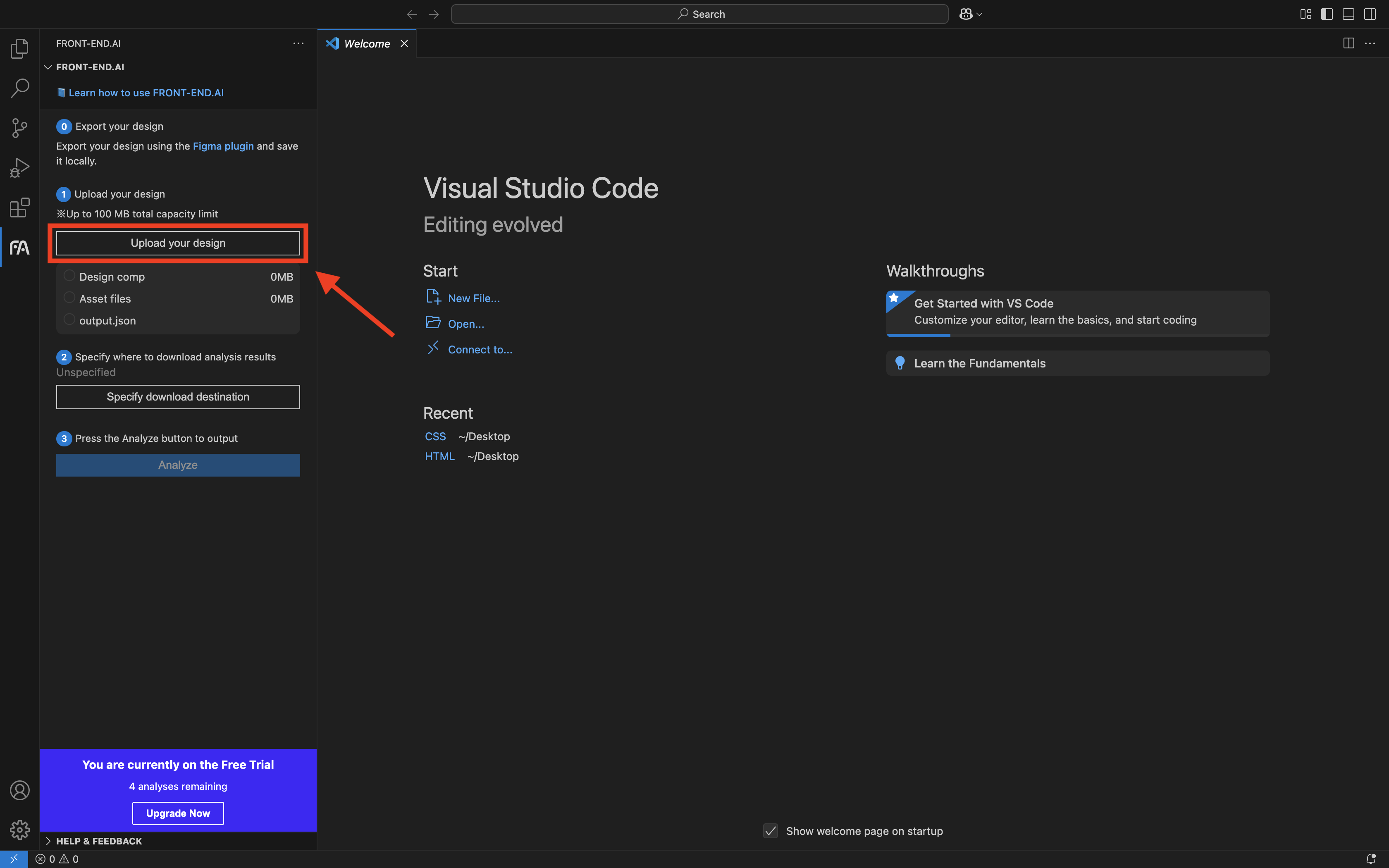Open Learn the Fundamentals walkthrough
Image resolution: width=1389 pixels, height=868 pixels.
pyautogui.click(x=1078, y=363)
